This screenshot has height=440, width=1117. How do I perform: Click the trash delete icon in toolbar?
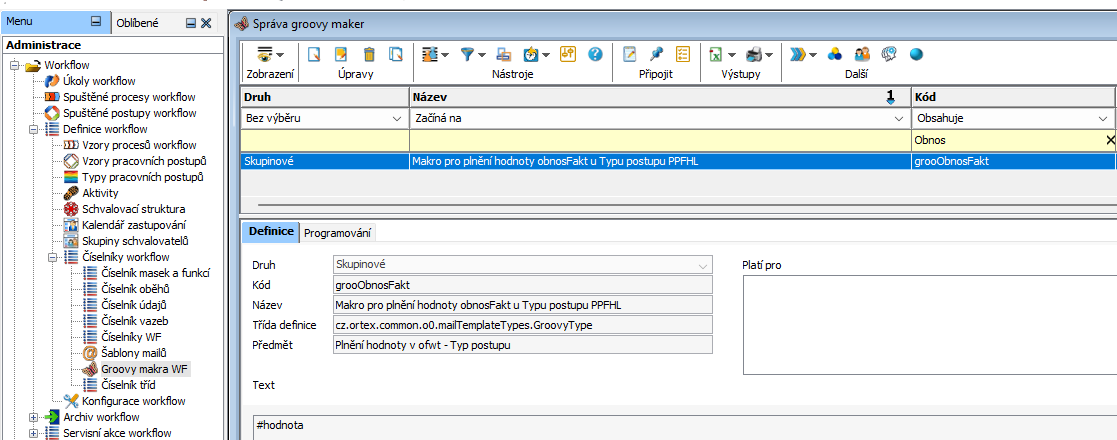click(x=369, y=54)
